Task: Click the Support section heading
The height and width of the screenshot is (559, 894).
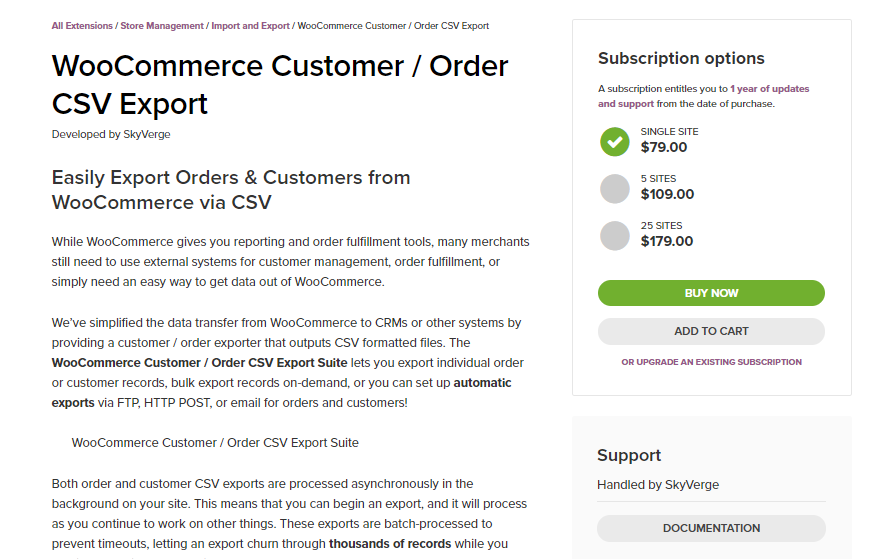Action: coord(629,455)
